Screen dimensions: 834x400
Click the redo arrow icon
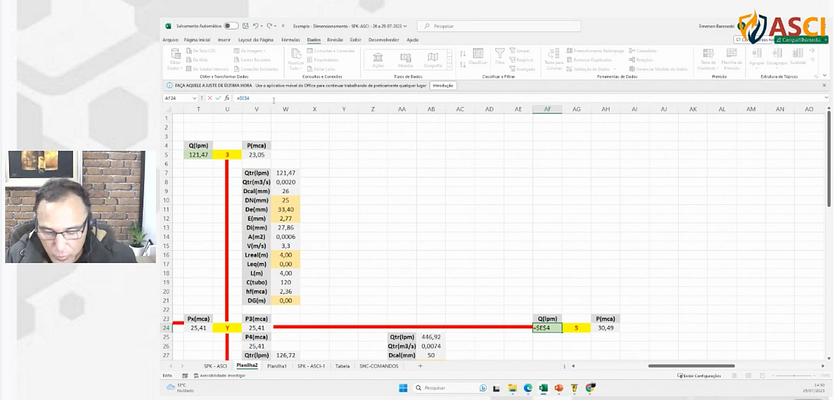pyautogui.click(x=270, y=26)
